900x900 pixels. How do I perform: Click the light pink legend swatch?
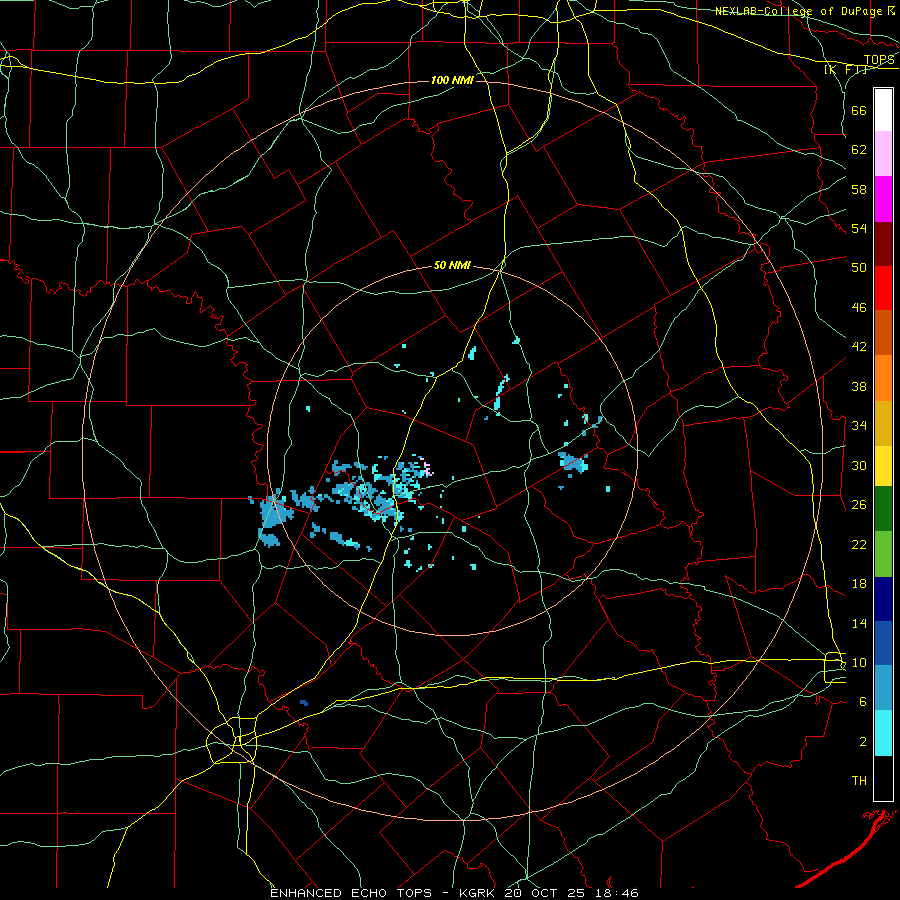click(883, 154)
